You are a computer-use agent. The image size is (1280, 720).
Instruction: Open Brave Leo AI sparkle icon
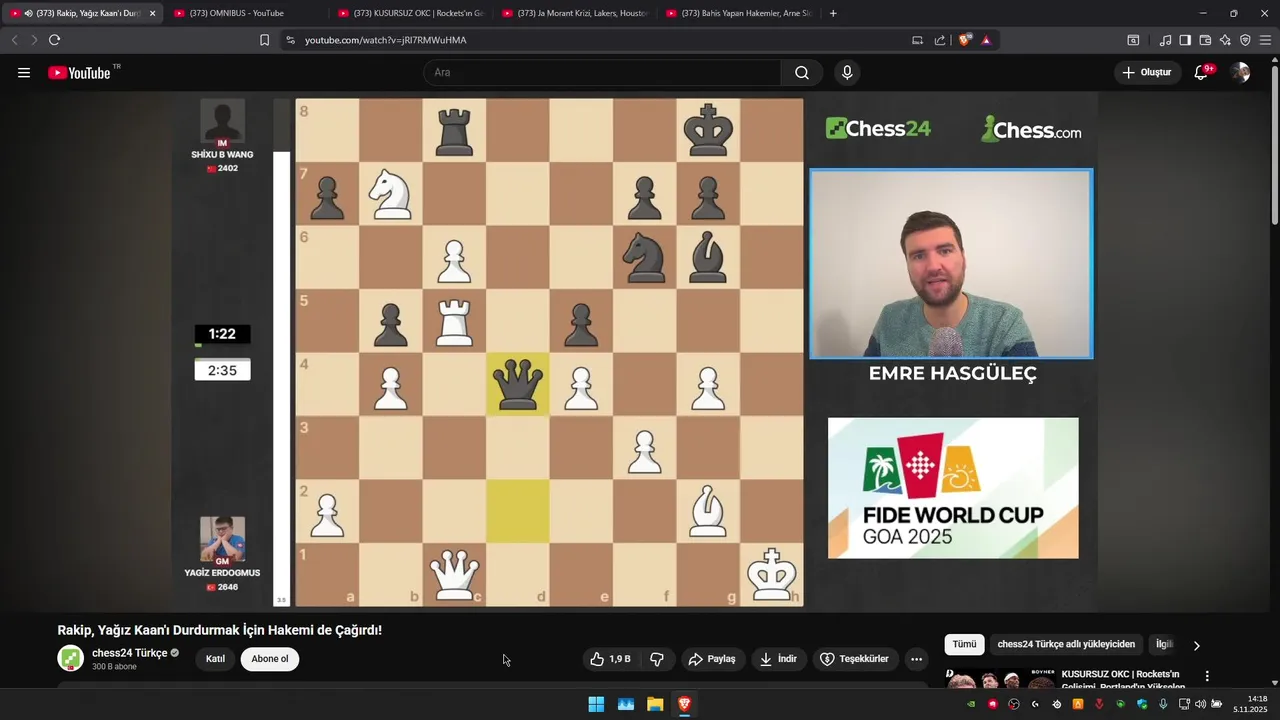pyautogui.click(x=1225, y=40)
